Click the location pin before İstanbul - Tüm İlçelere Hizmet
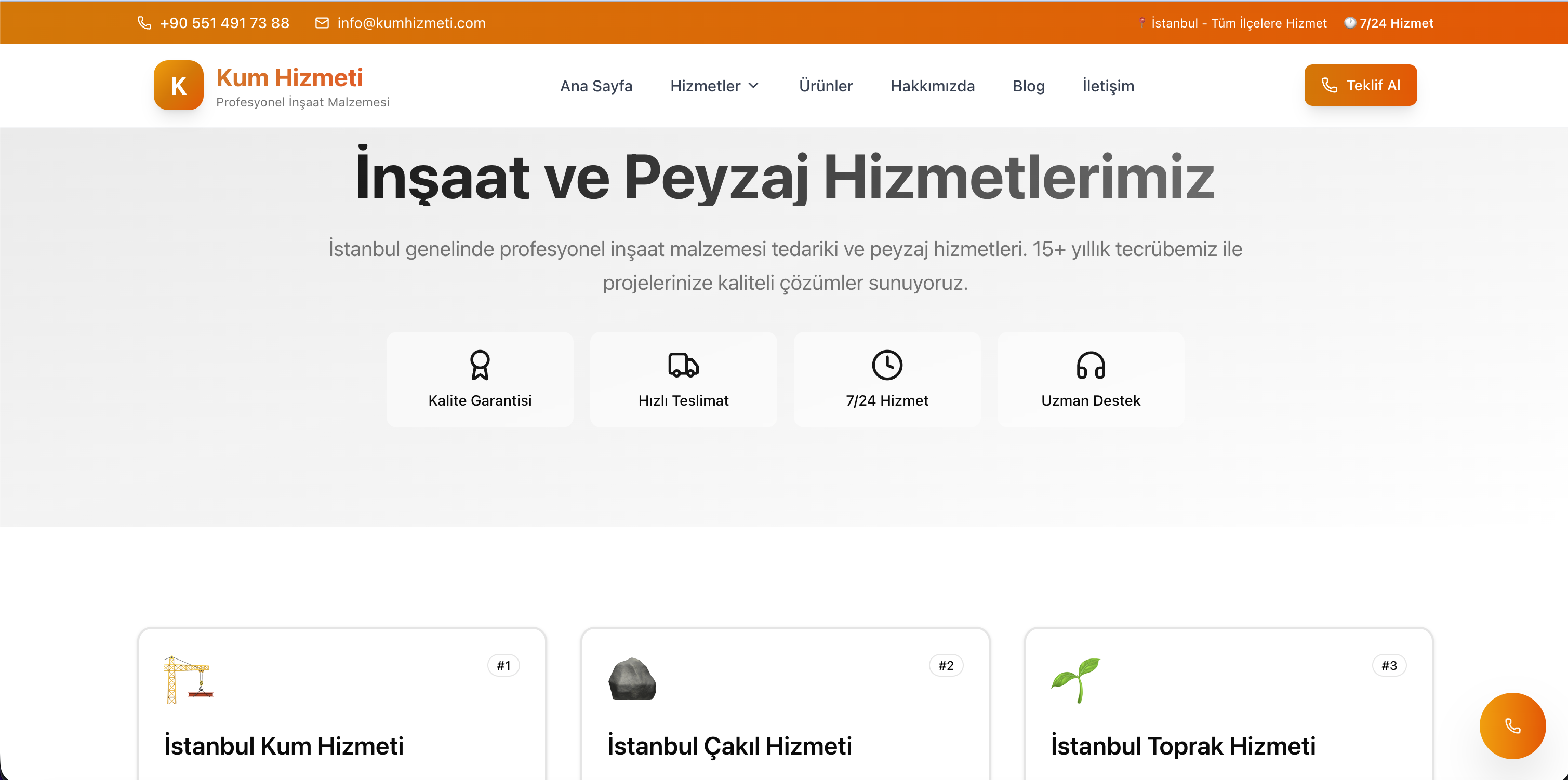This screenshot has width=1568, height=780. 1143,22
